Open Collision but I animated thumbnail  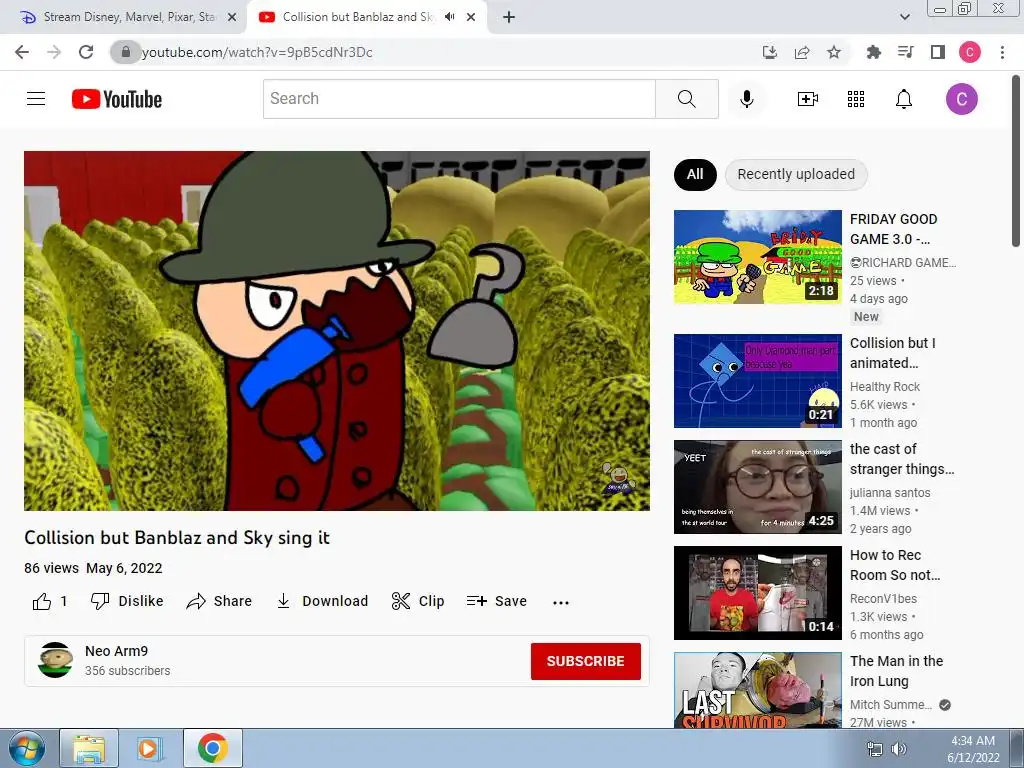758,381
